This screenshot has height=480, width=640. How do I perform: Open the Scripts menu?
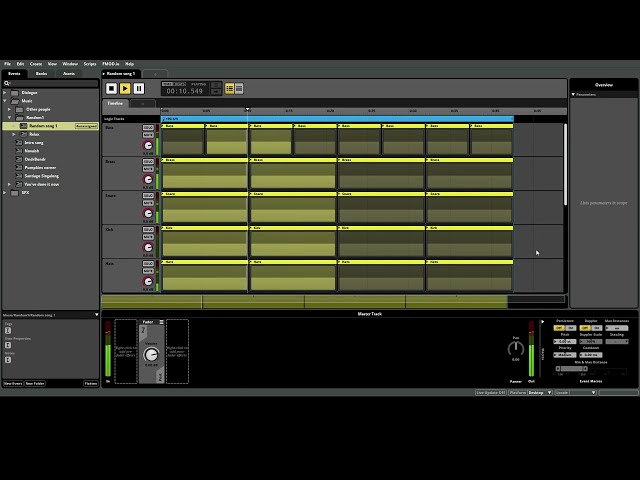(90, 64)
